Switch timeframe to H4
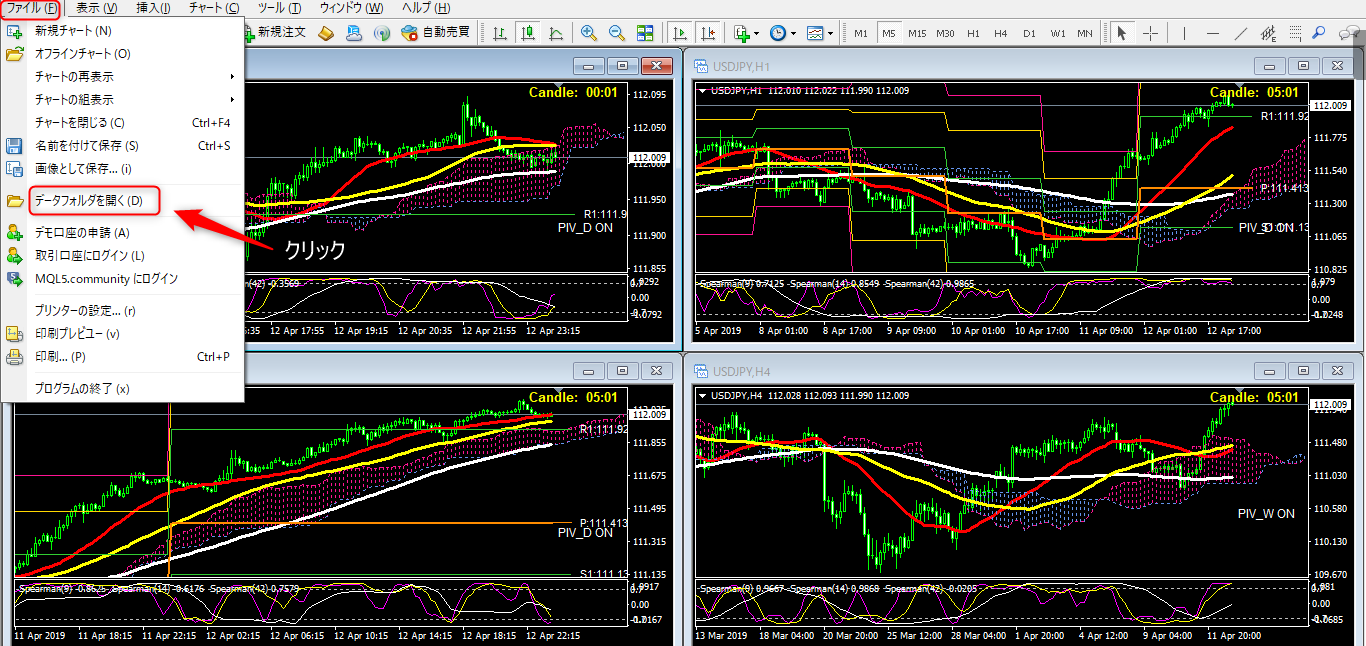The height and width of the screenshot is (646, 1366). tap(1001, 33)
